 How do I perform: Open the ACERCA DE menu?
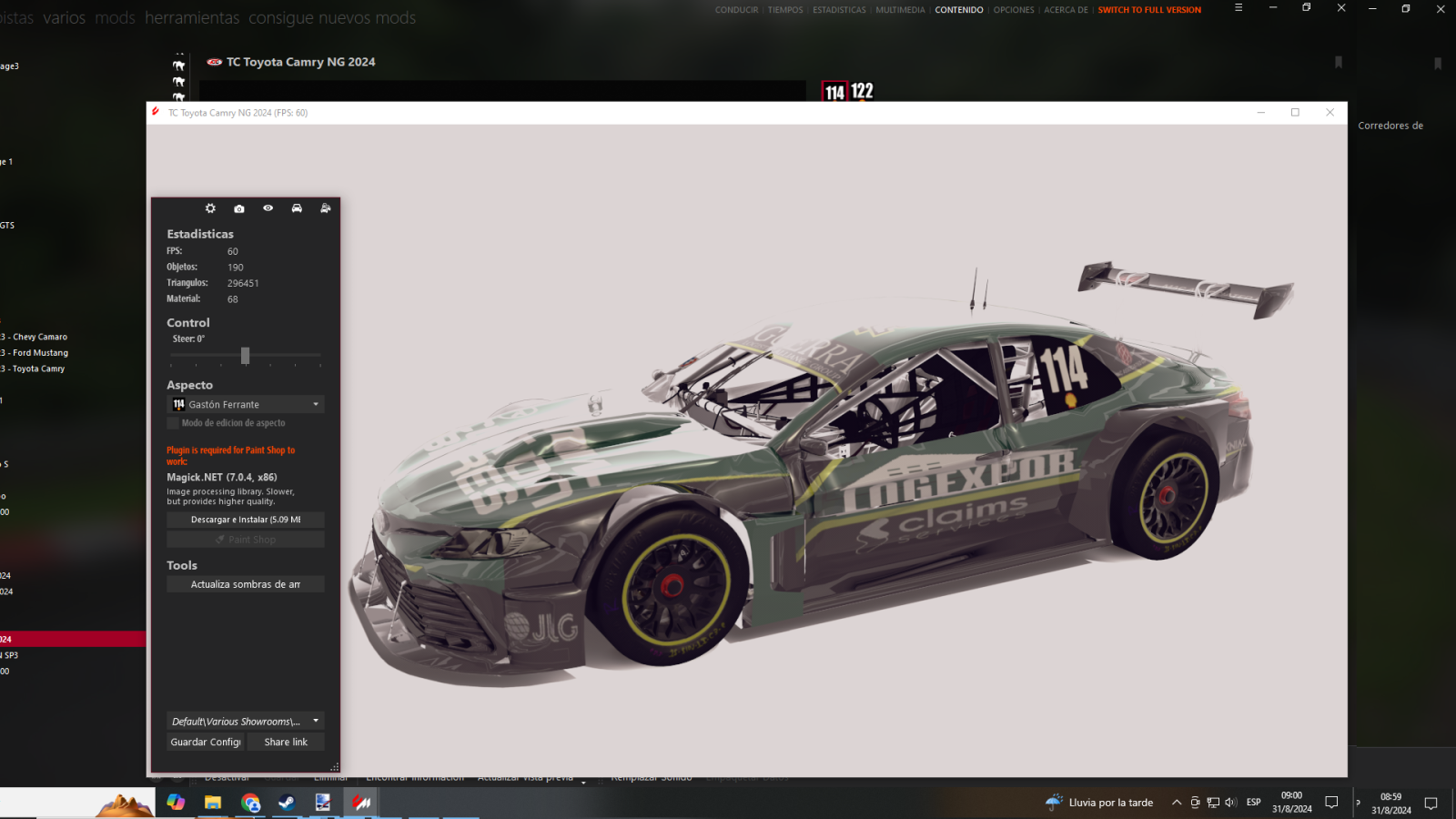tap(1066, 10)
